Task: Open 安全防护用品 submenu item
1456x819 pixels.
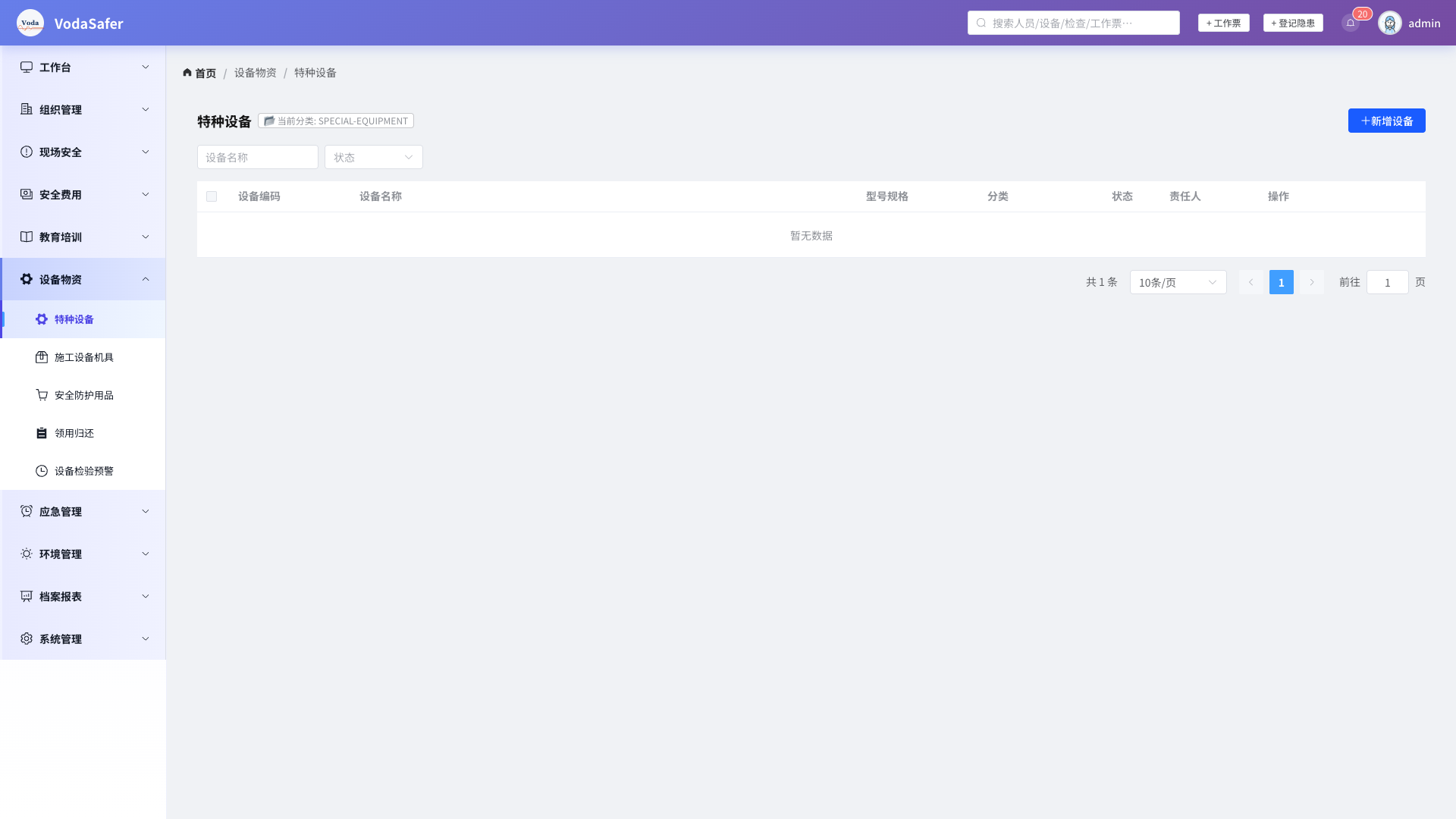Action: [83, 395]
